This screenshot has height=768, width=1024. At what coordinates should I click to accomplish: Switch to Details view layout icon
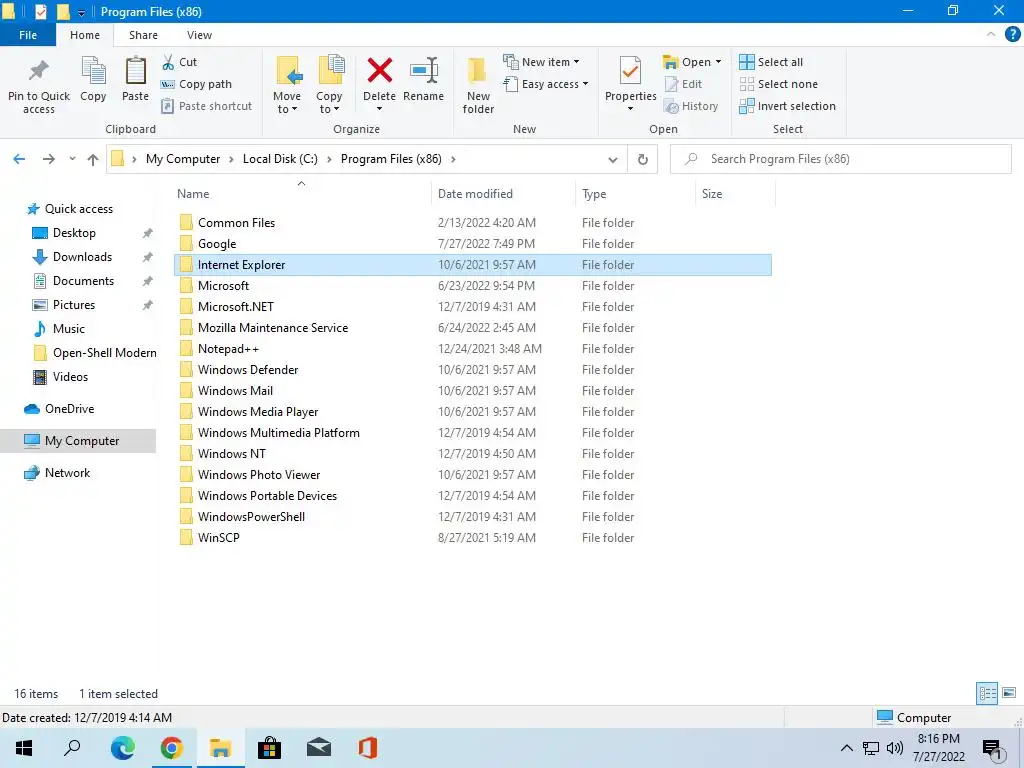click(987, 693)
